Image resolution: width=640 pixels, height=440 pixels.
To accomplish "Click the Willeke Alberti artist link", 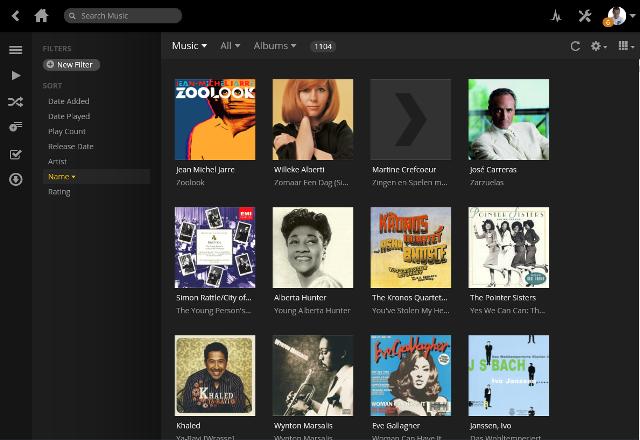I will (x=299, y=169).
